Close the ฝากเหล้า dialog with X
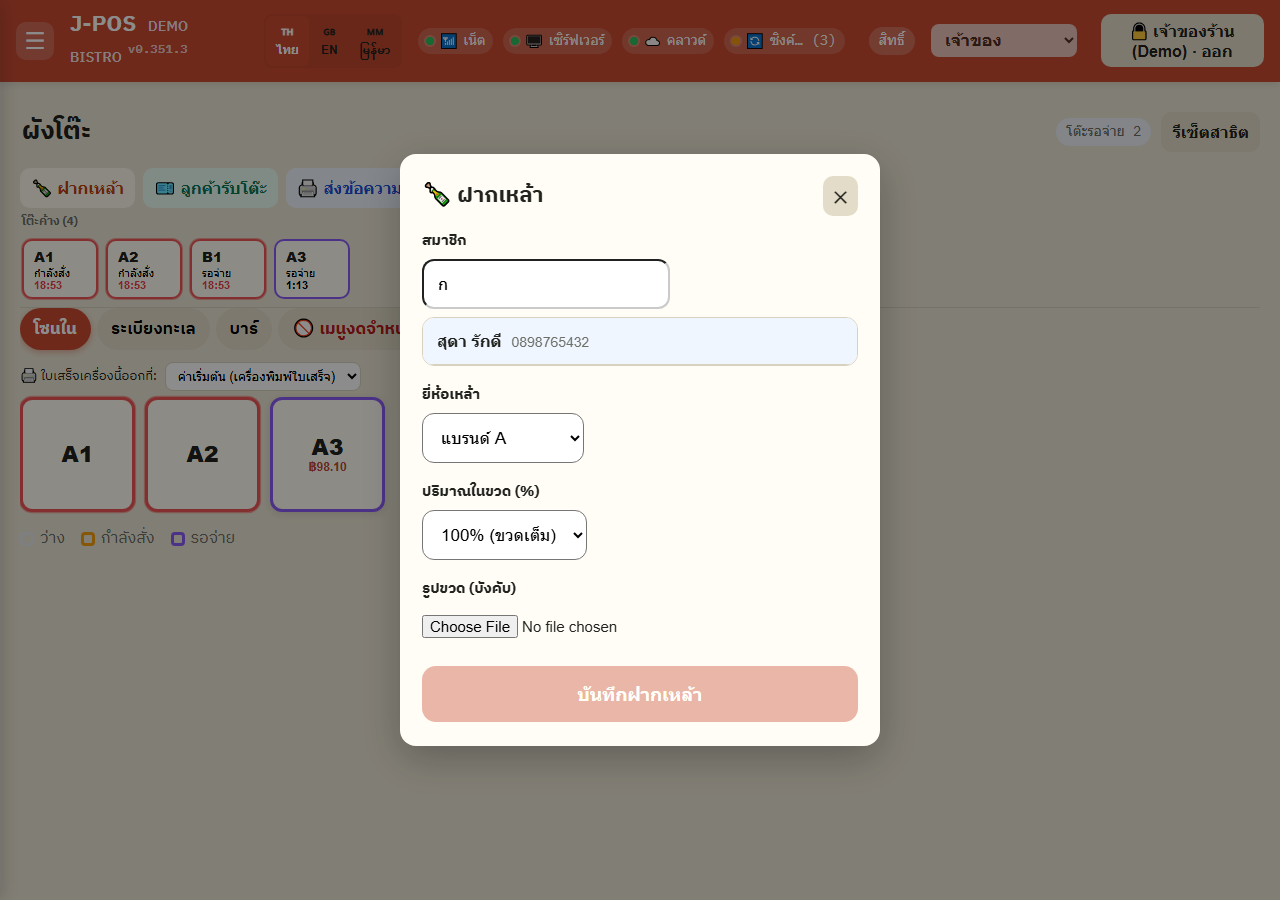Image resolution: width=1280 pixels, height=900 pixels. 840,196
